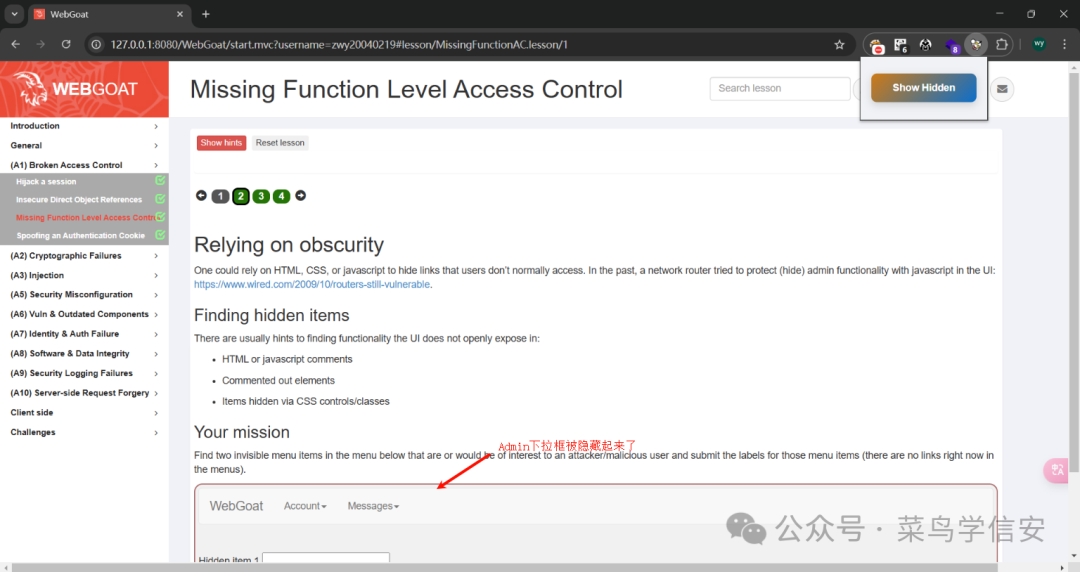
Task: Jump to lesson page 1
Action: (220, 196)
